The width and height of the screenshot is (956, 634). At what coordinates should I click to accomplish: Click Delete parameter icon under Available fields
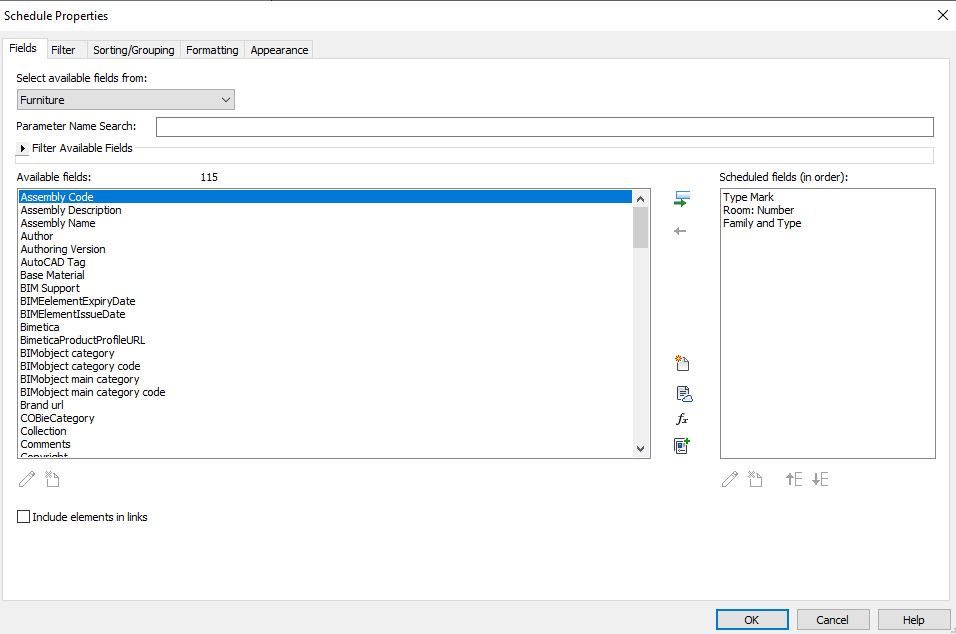(x=52, y=479)
